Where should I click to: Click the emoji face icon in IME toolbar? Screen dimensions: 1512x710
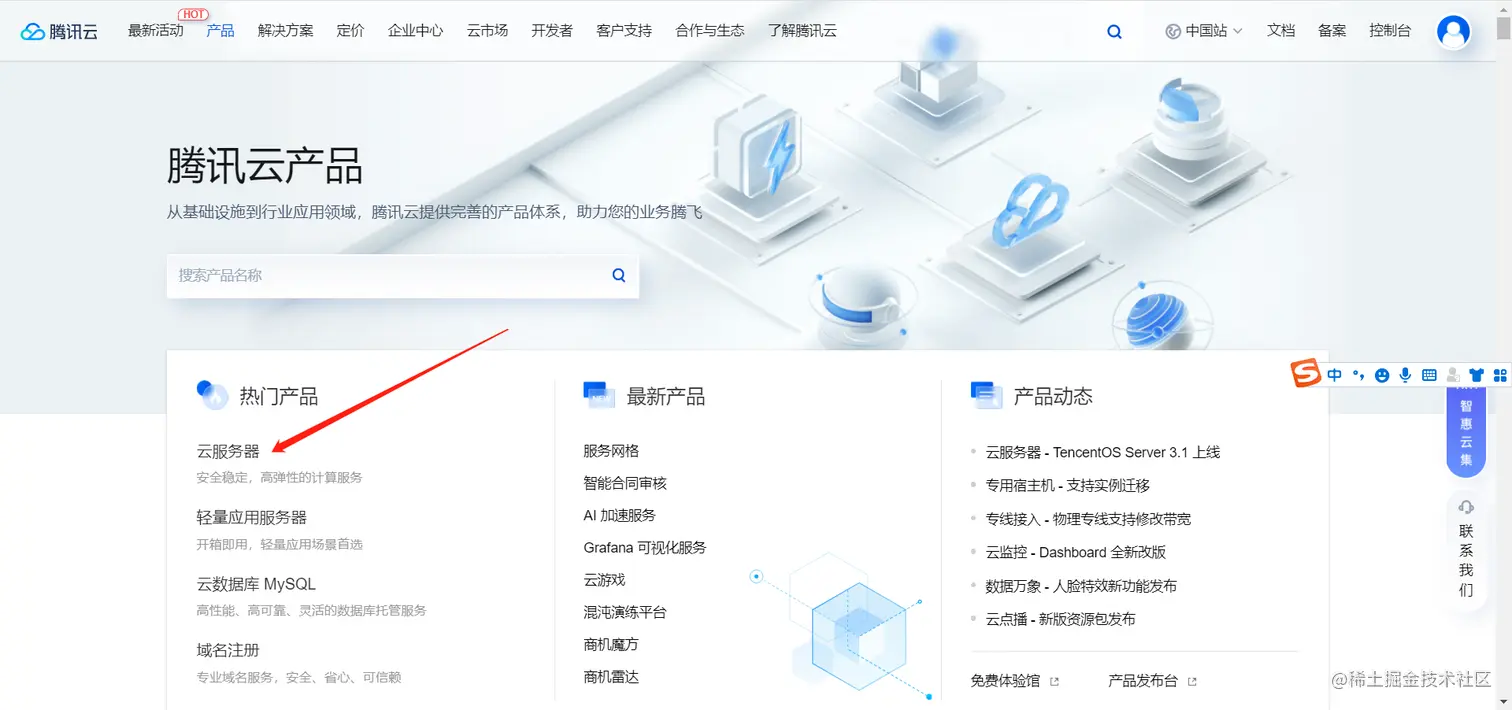(x=1382, y=375)
